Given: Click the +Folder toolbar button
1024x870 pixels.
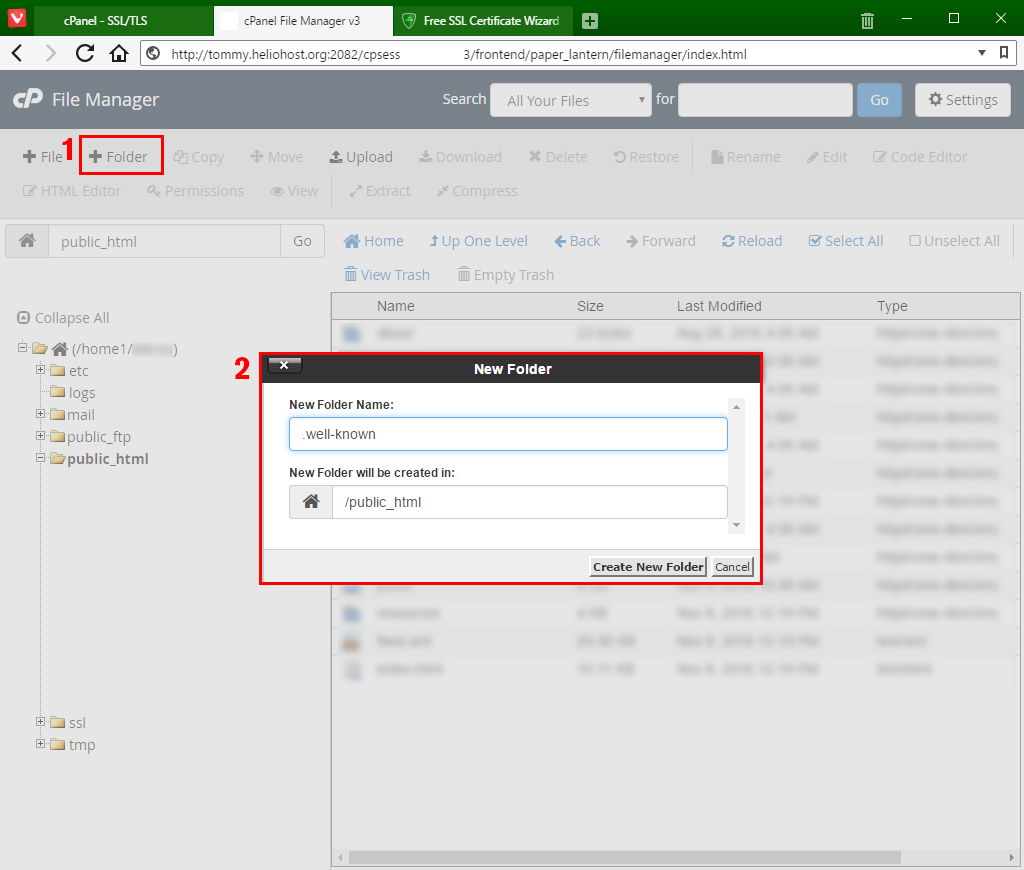Looking at the screenshot, I should click(118, 157).
